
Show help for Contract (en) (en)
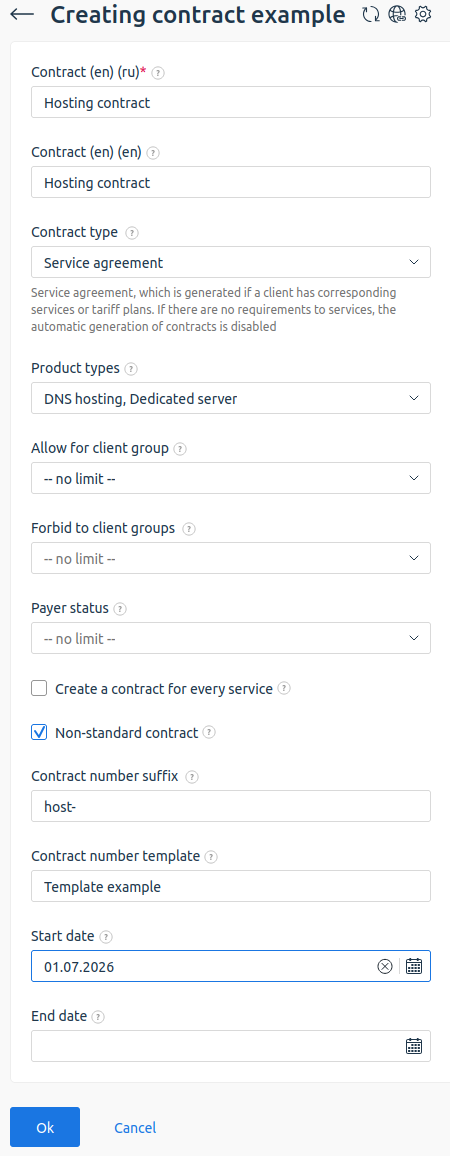point(153,153)
